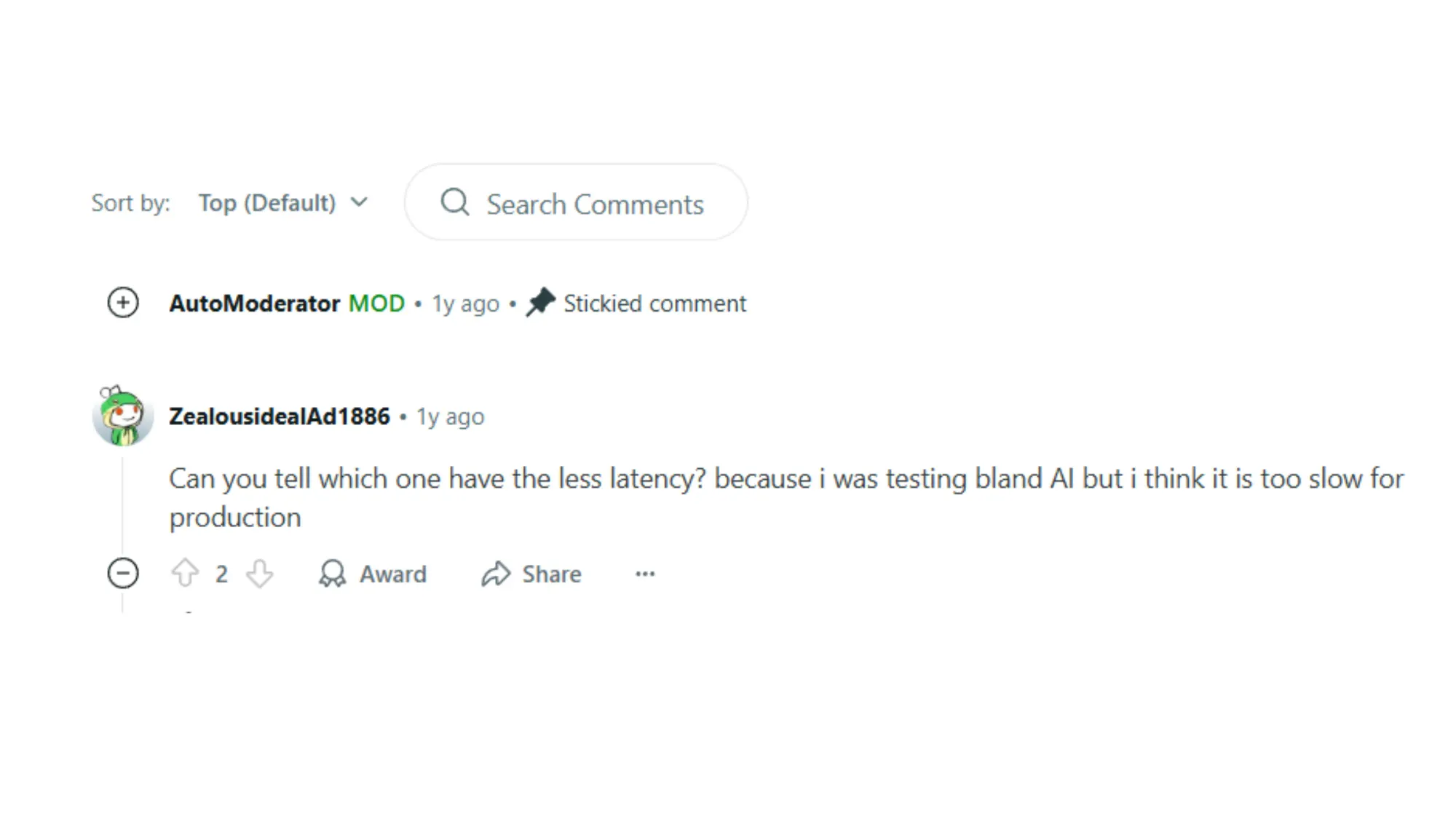Collapse ZealousidealAd1886's comment thread

124,574
